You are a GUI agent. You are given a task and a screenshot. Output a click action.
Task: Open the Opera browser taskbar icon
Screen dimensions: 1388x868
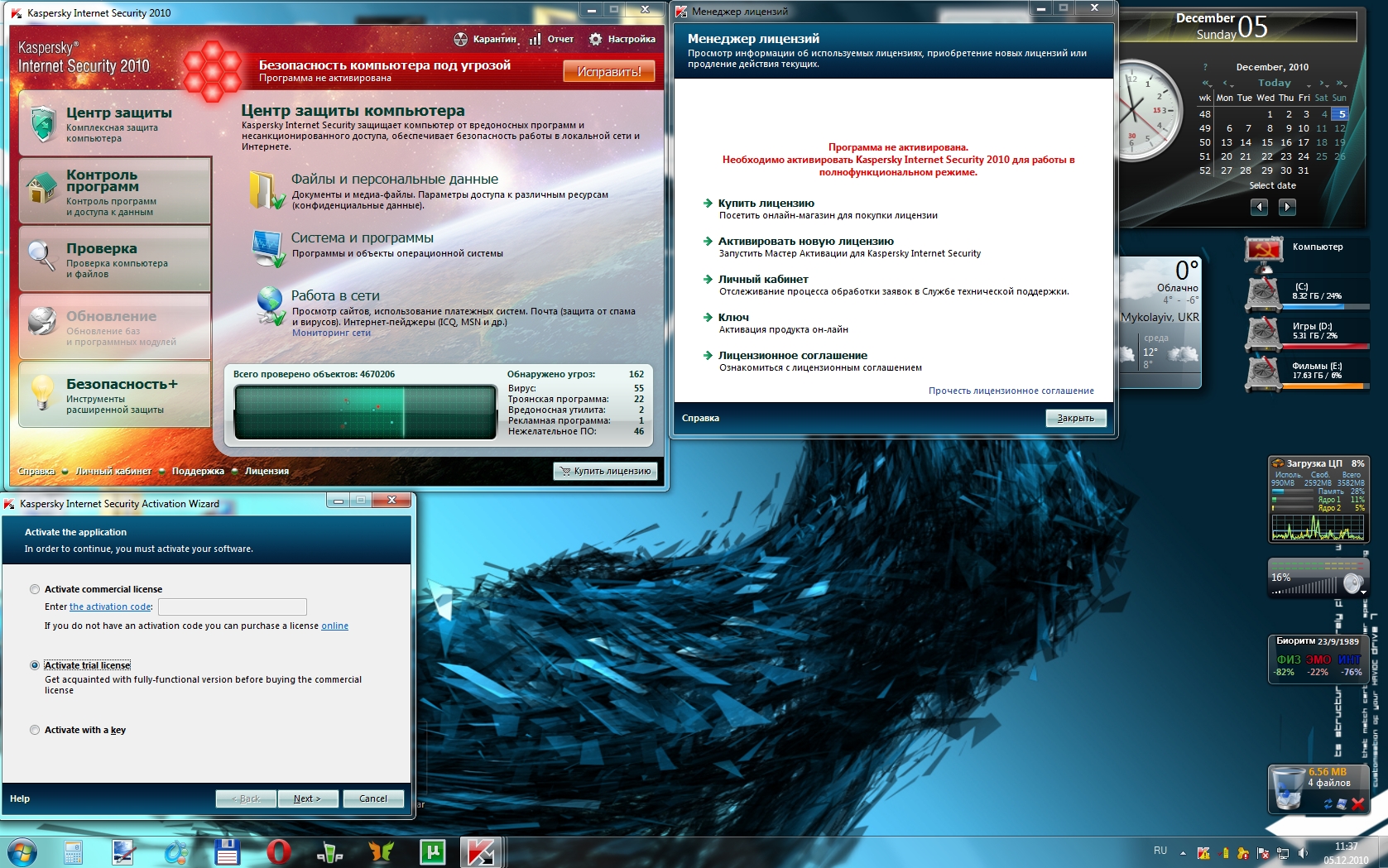pos(279,851)
